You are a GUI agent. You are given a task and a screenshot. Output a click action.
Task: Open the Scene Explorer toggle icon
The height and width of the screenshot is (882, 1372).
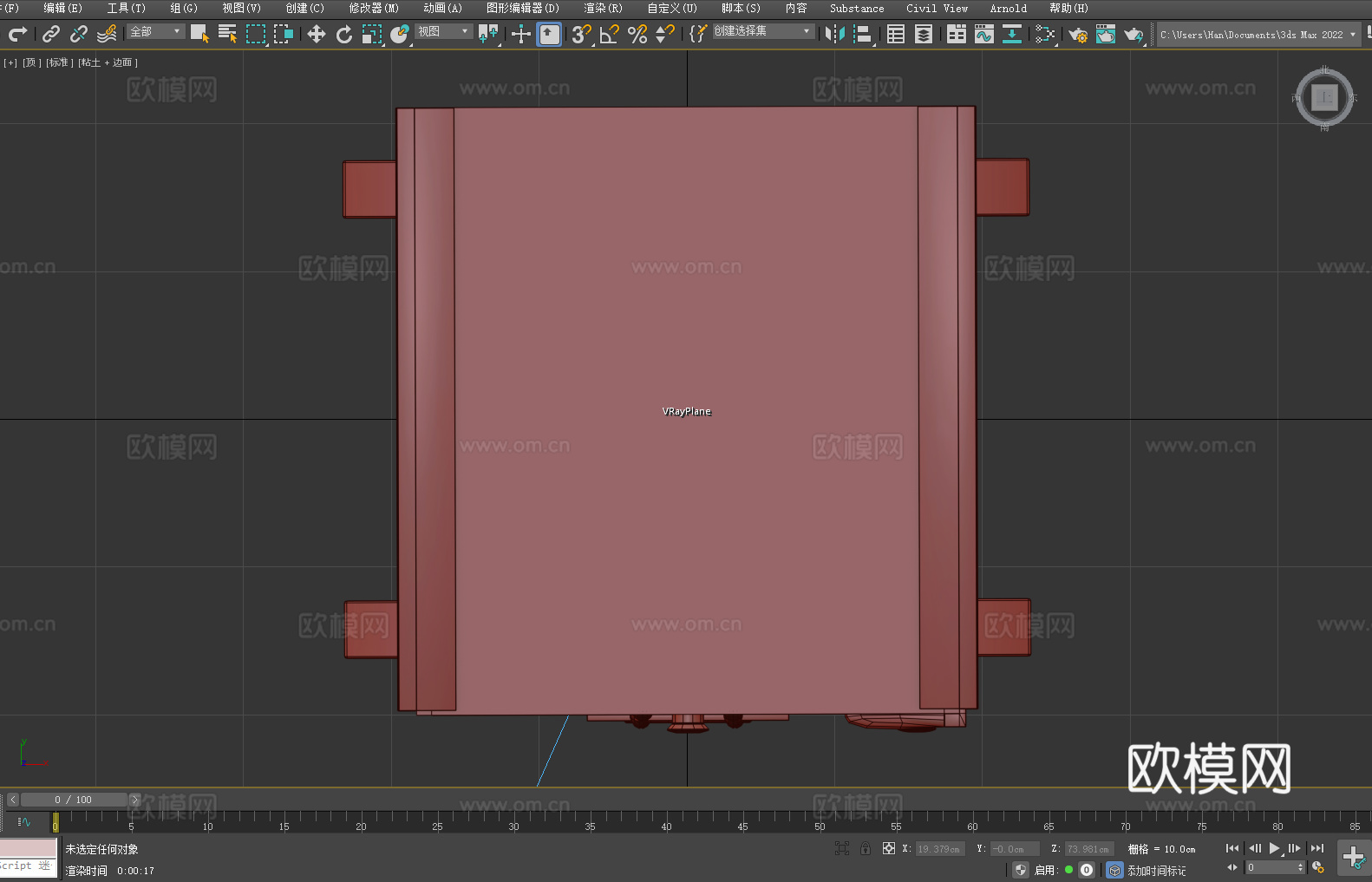[x=896, y=34]
